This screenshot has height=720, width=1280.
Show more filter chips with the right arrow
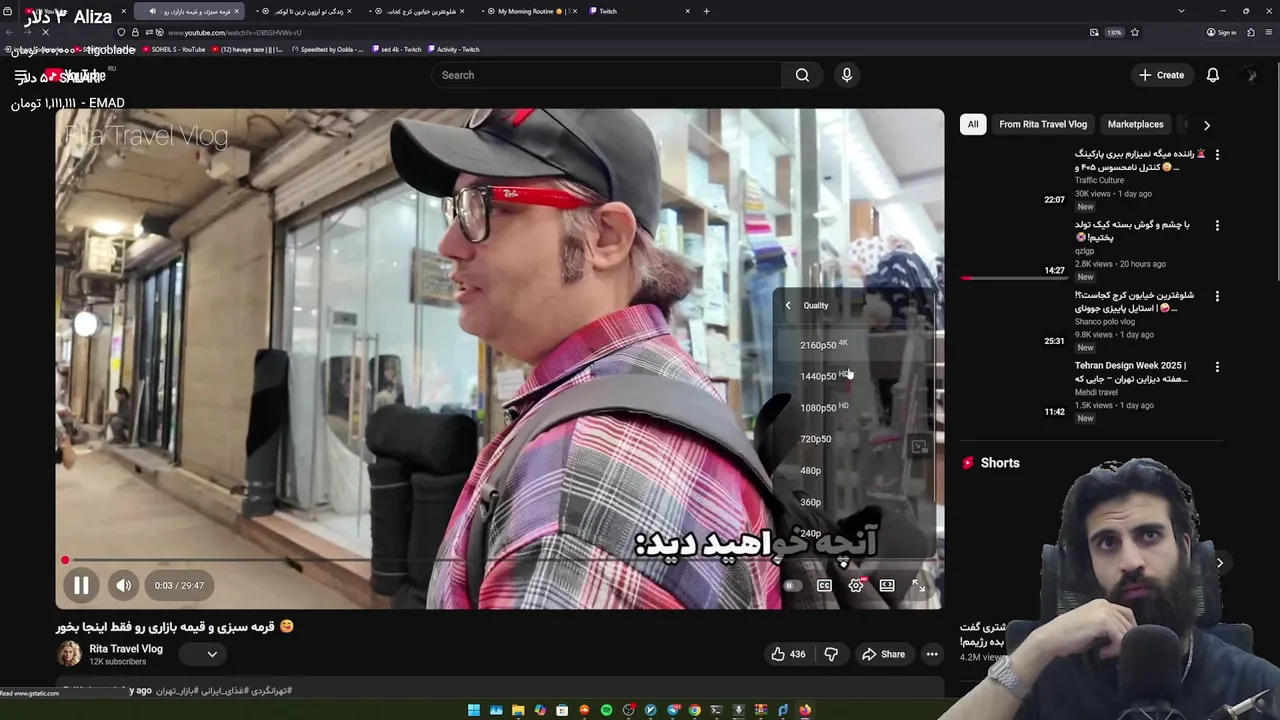point(1206,125)
